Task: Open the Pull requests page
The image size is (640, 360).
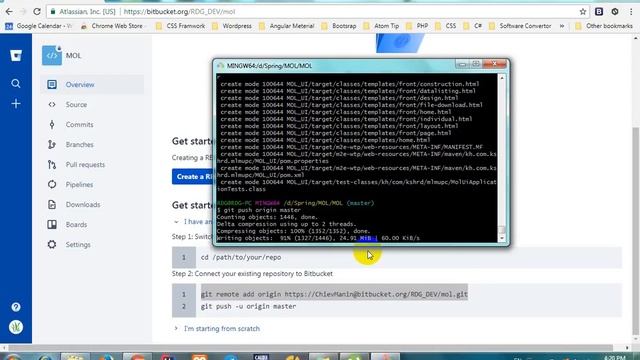Action: pos(85,164)
